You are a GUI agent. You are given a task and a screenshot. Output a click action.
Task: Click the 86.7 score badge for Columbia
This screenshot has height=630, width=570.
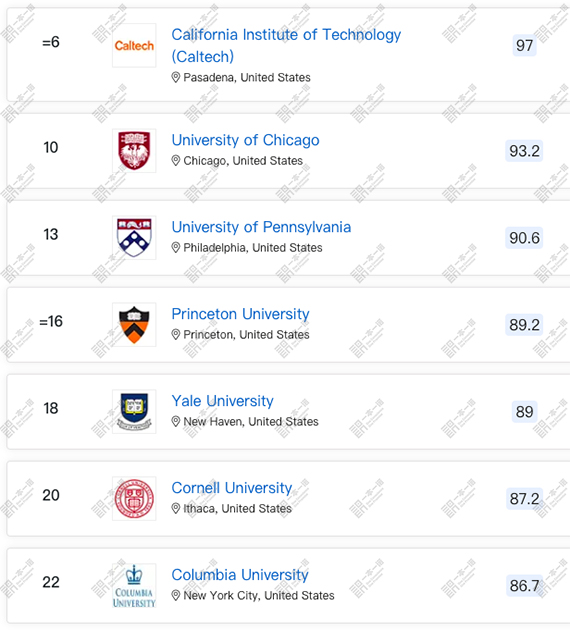[x=524, y=585]
